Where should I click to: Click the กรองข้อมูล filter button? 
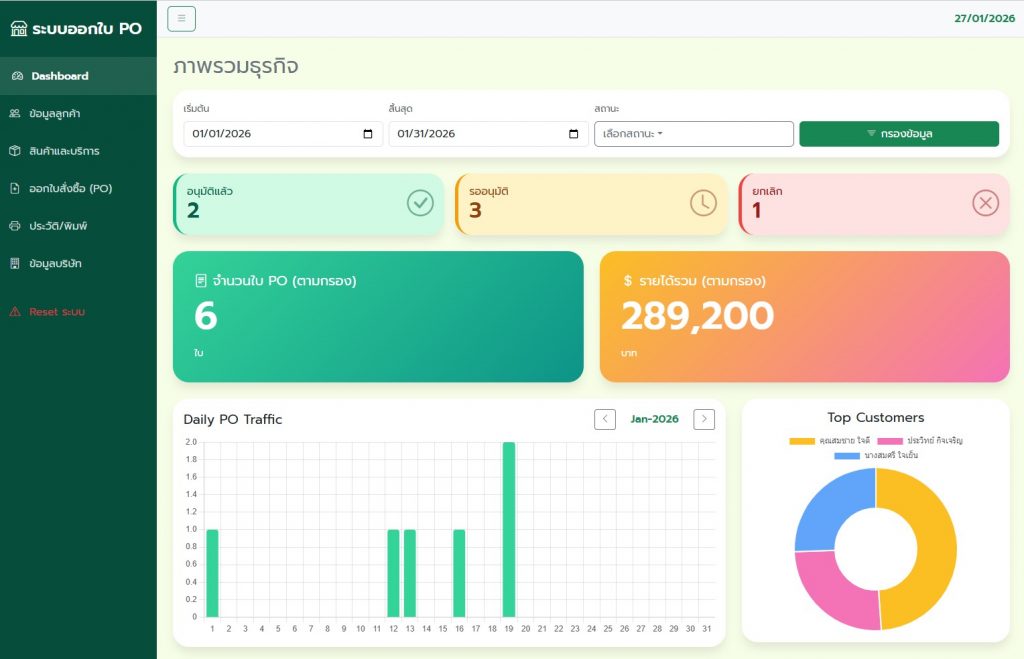point(898,134)
